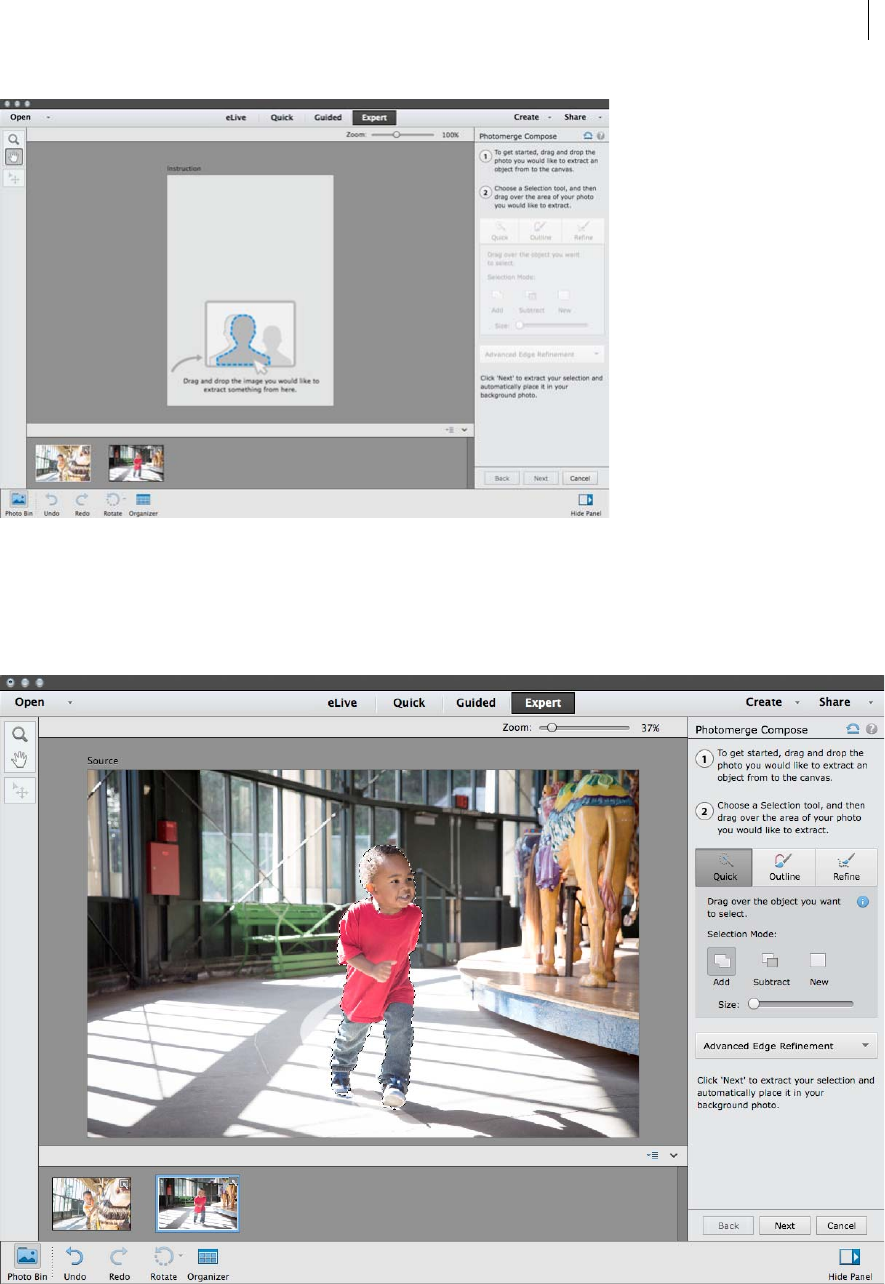Choose the Refine selection tool
The image size is (885, 1284).
(x=846, y=866)
